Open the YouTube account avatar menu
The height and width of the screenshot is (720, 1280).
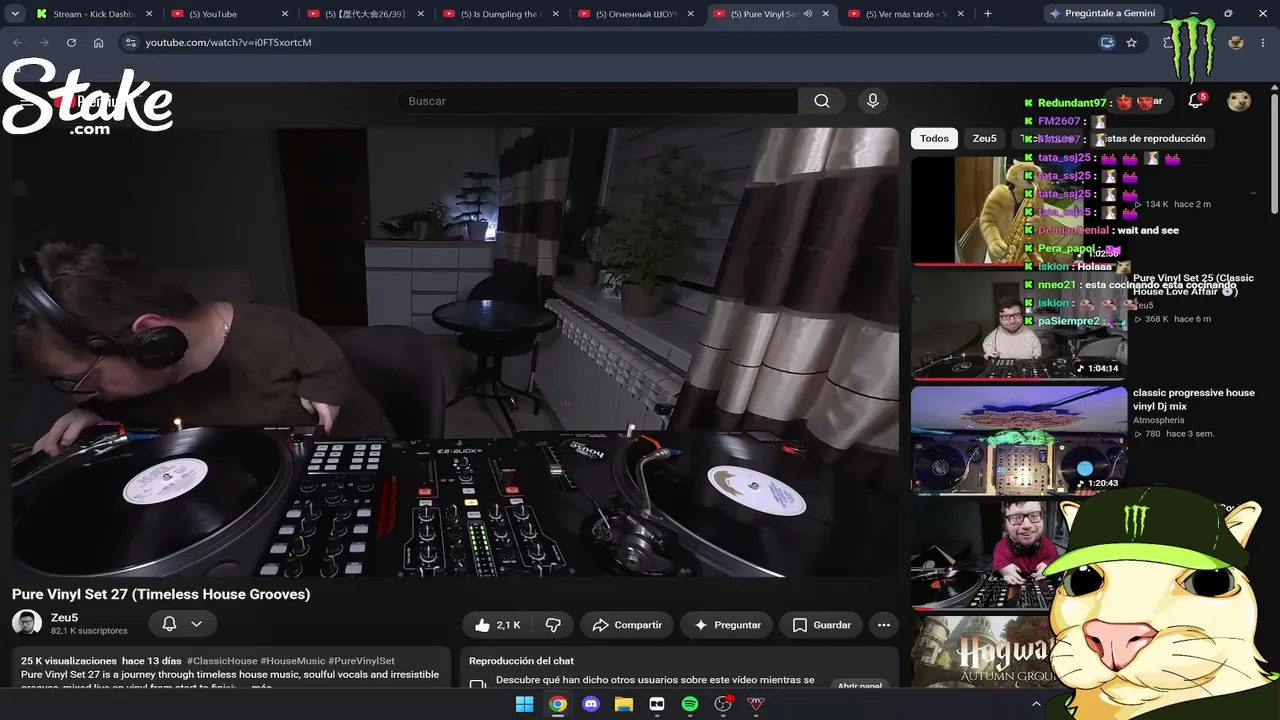coord(1239,101)
